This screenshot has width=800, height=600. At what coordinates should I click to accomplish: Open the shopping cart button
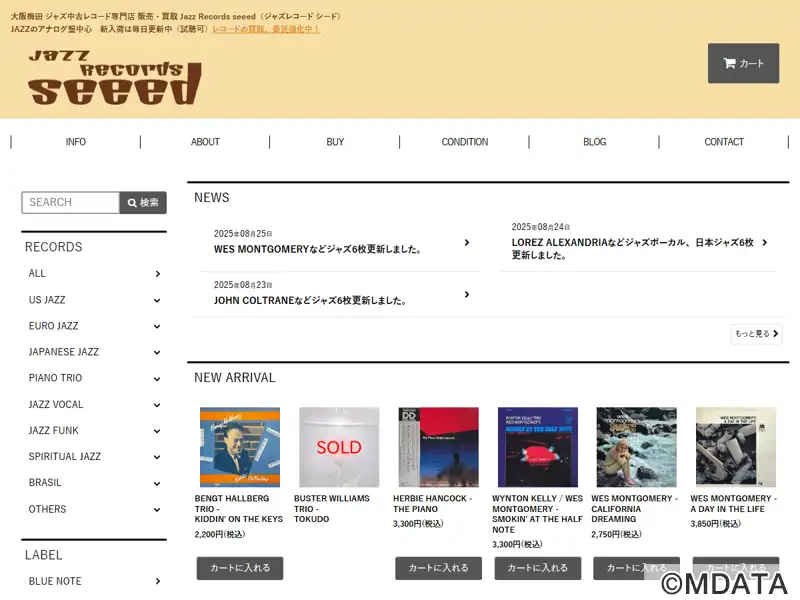[x=743, y=63]
